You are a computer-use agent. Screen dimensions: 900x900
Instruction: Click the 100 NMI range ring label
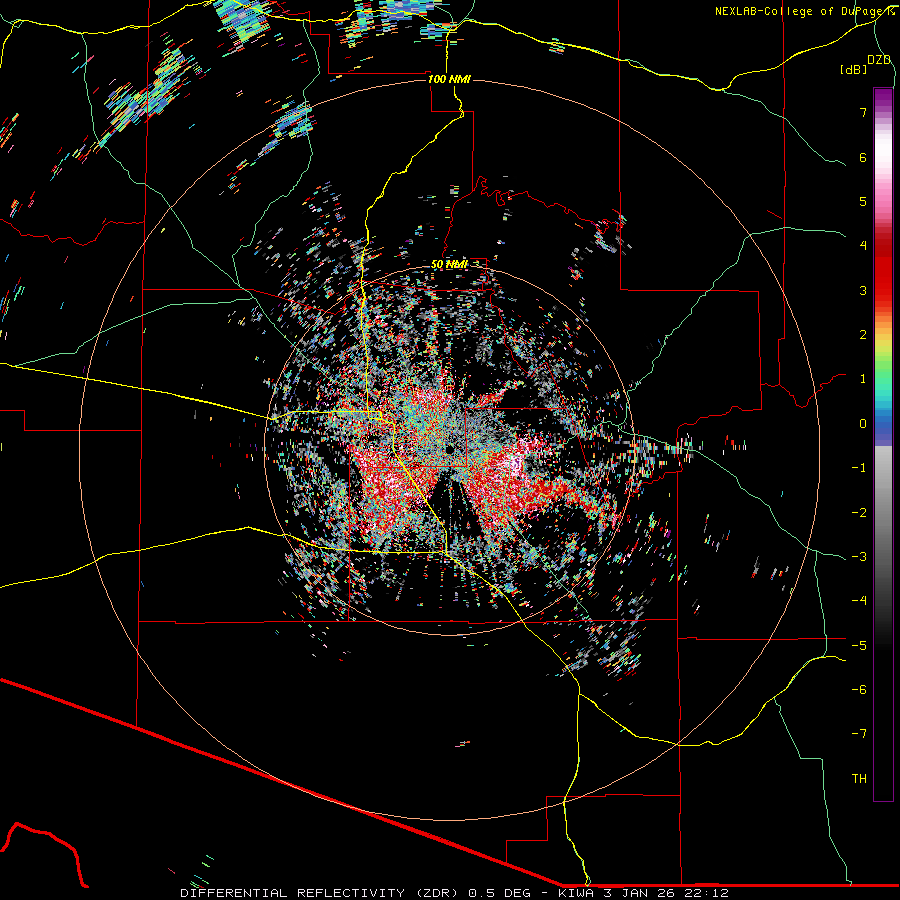pyautogui.click(x=449, y=79)
